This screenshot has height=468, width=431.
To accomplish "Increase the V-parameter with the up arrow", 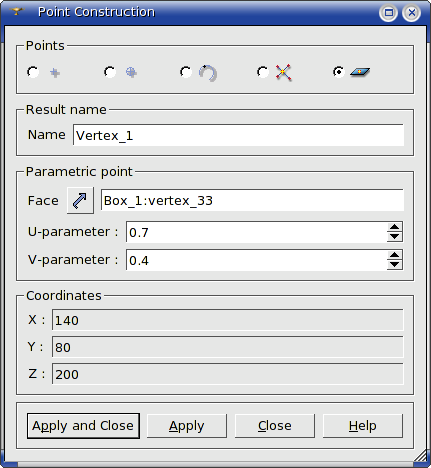I will (x=395, y=255).
